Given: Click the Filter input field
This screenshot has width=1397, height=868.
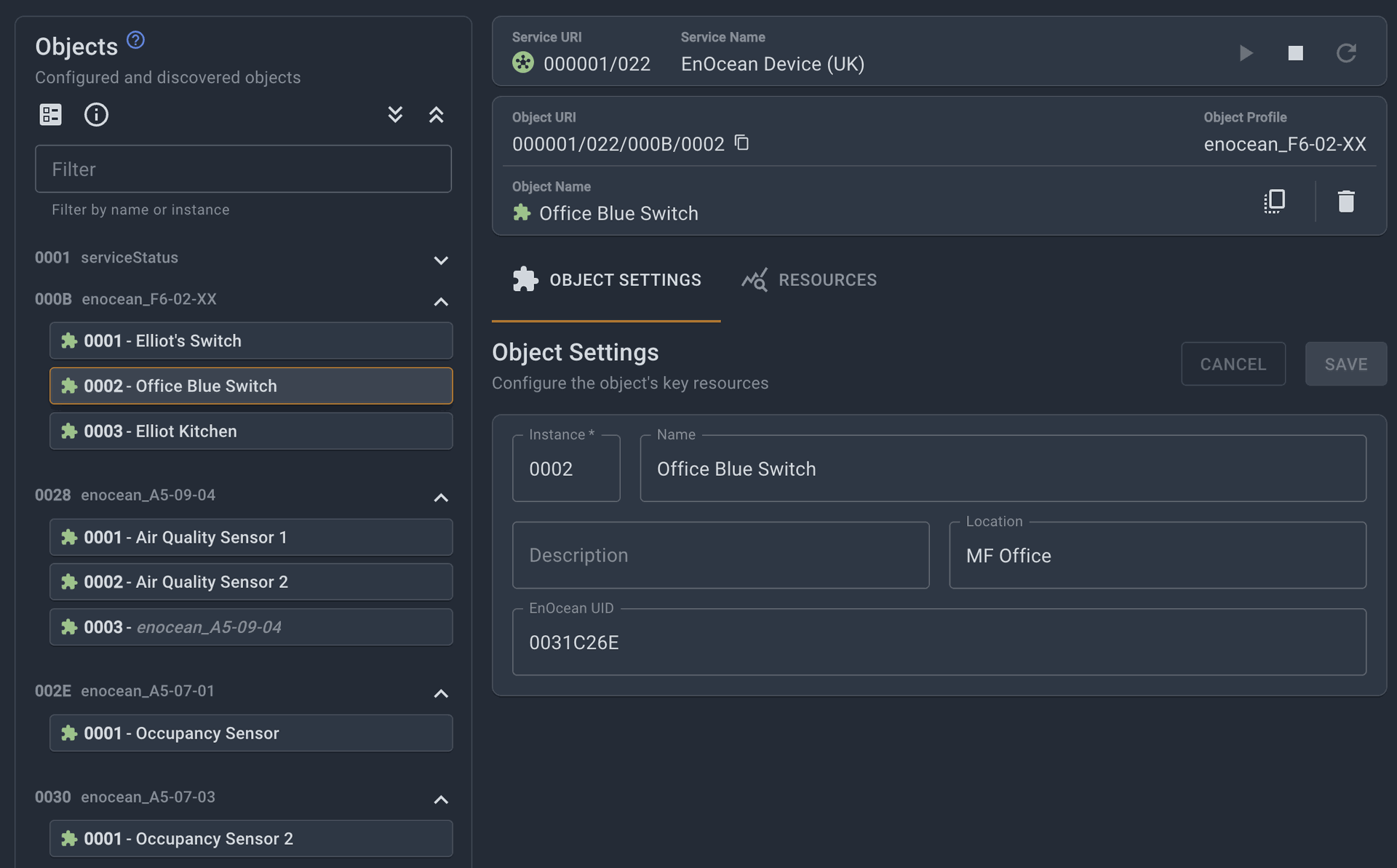Looking at the screenshot, I should [x=243, y=169].
